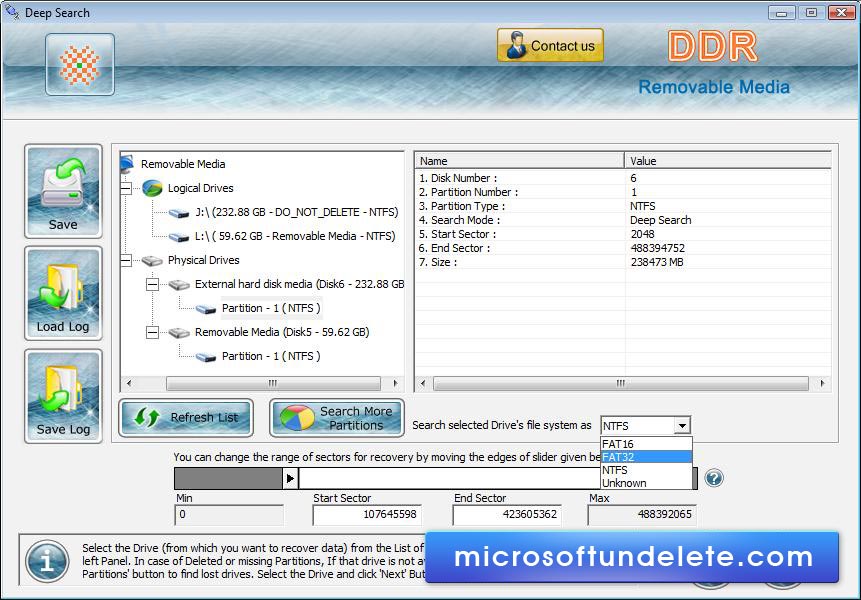Click the value '238473 MB'
The image size is (861, 600).
(657, 262)
